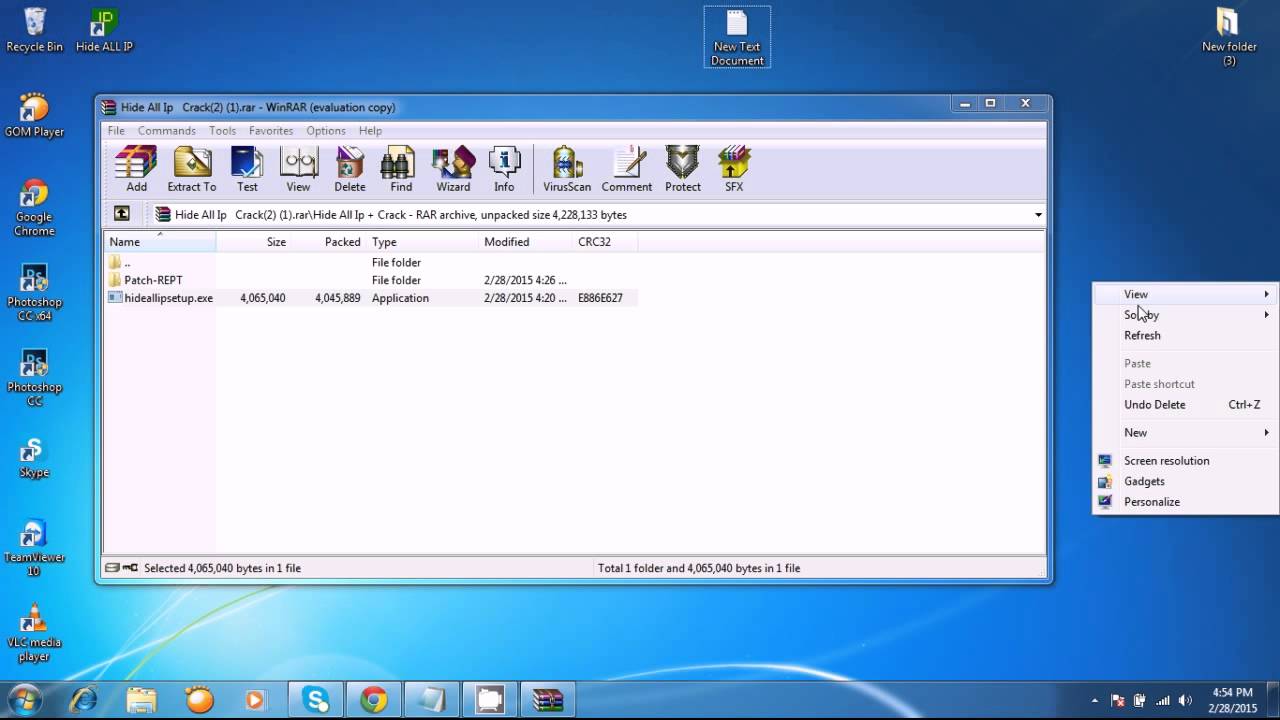Open Skype from the taskbar
Screen dimensions: 1280x720
316,699
